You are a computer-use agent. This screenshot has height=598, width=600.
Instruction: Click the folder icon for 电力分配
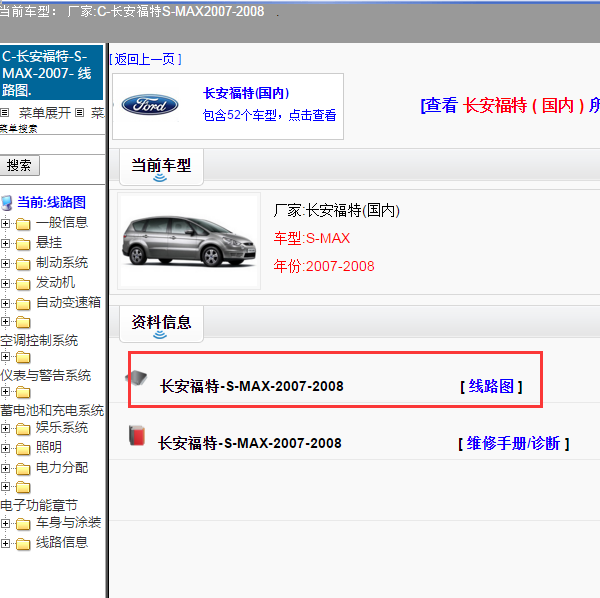coord(23,468)
